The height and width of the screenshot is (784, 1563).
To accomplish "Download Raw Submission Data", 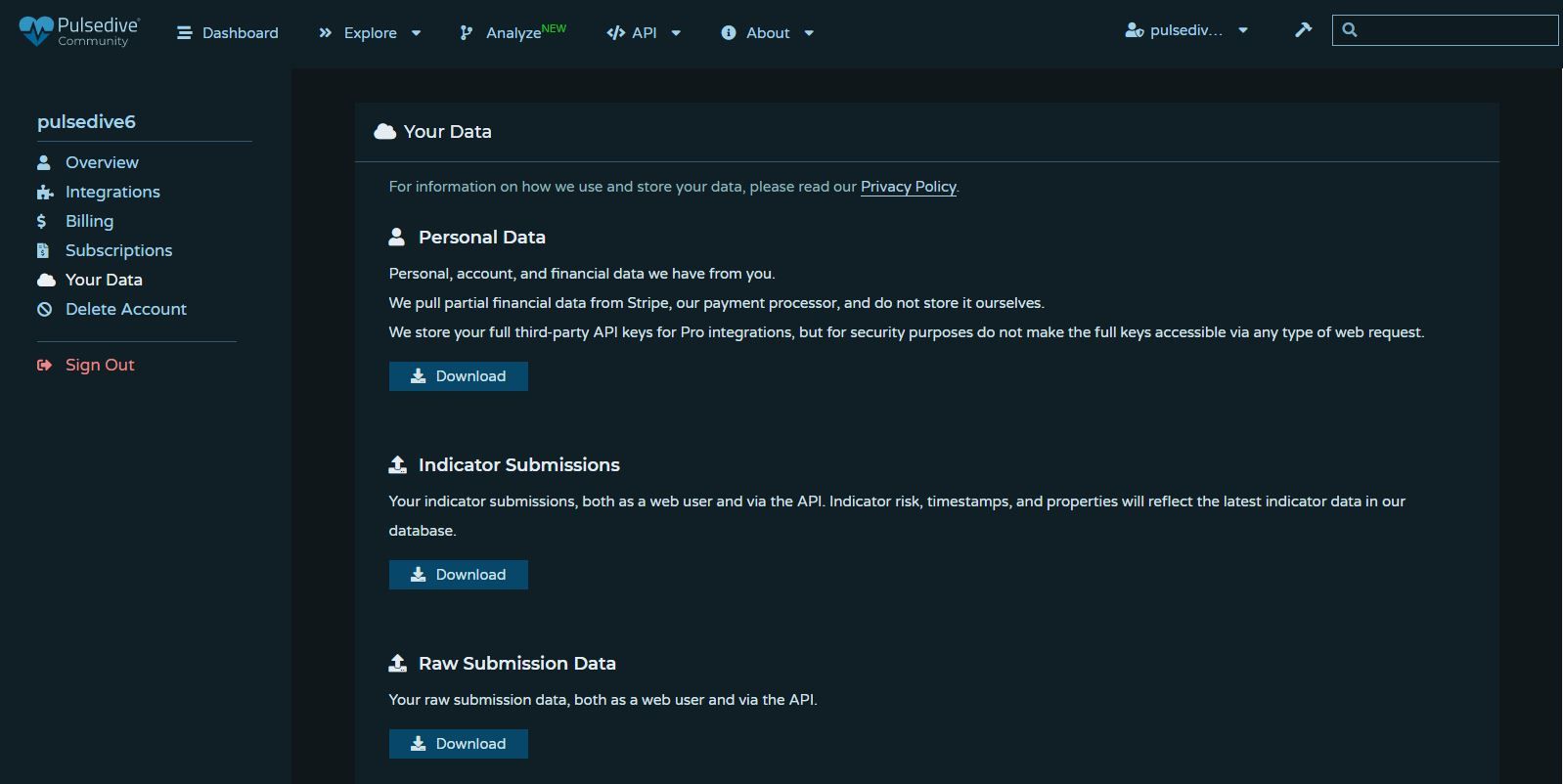I will click(459, 744).
